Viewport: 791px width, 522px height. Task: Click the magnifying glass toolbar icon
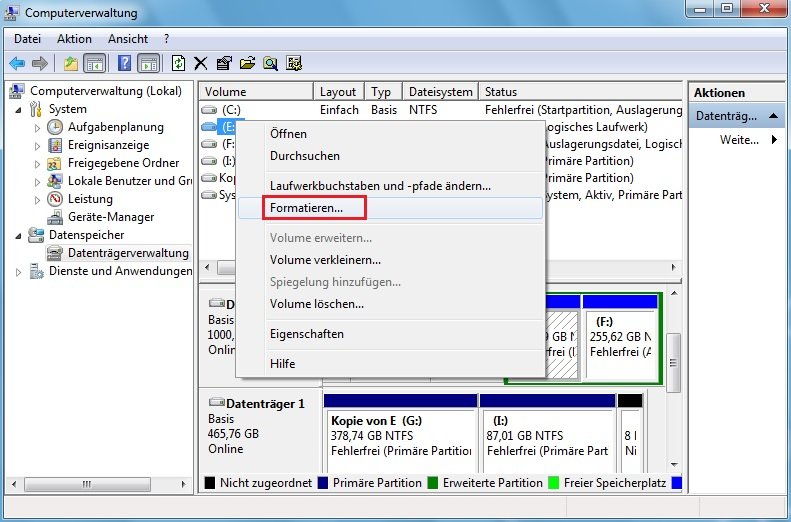click(x=270, y=64)
